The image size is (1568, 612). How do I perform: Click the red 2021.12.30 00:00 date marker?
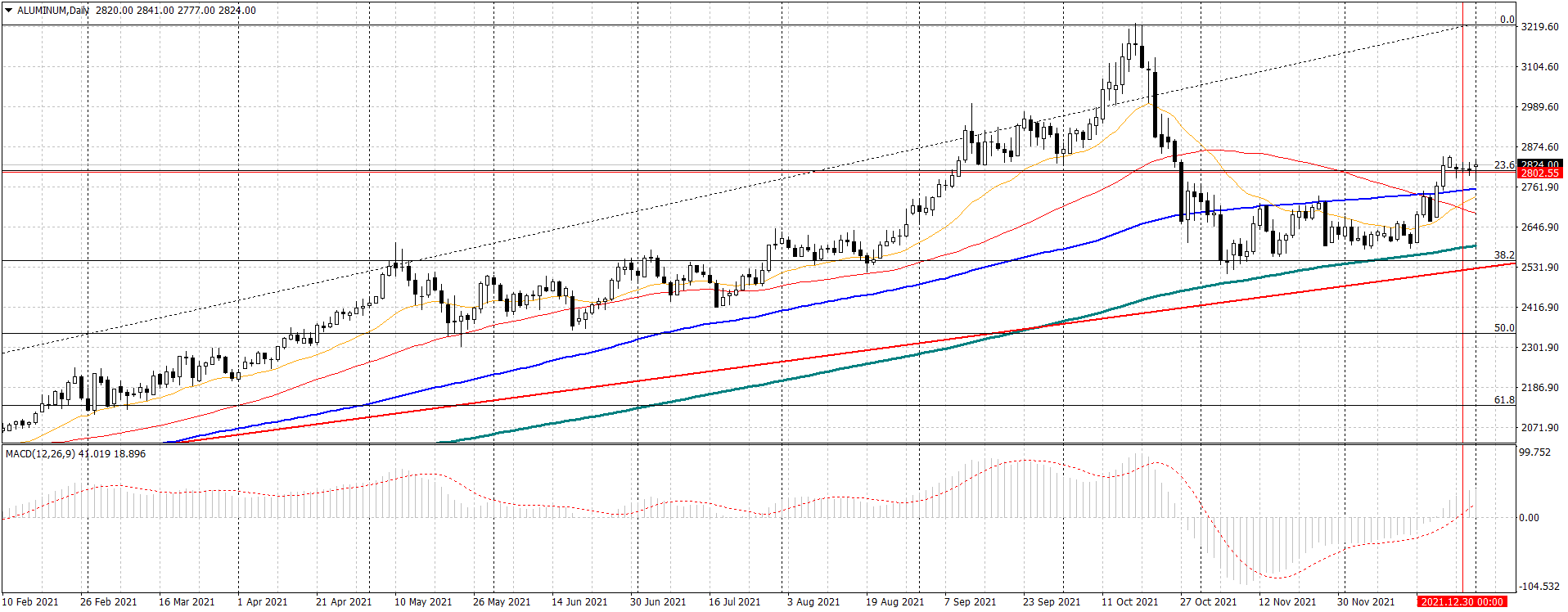(x=1462, y=601)
